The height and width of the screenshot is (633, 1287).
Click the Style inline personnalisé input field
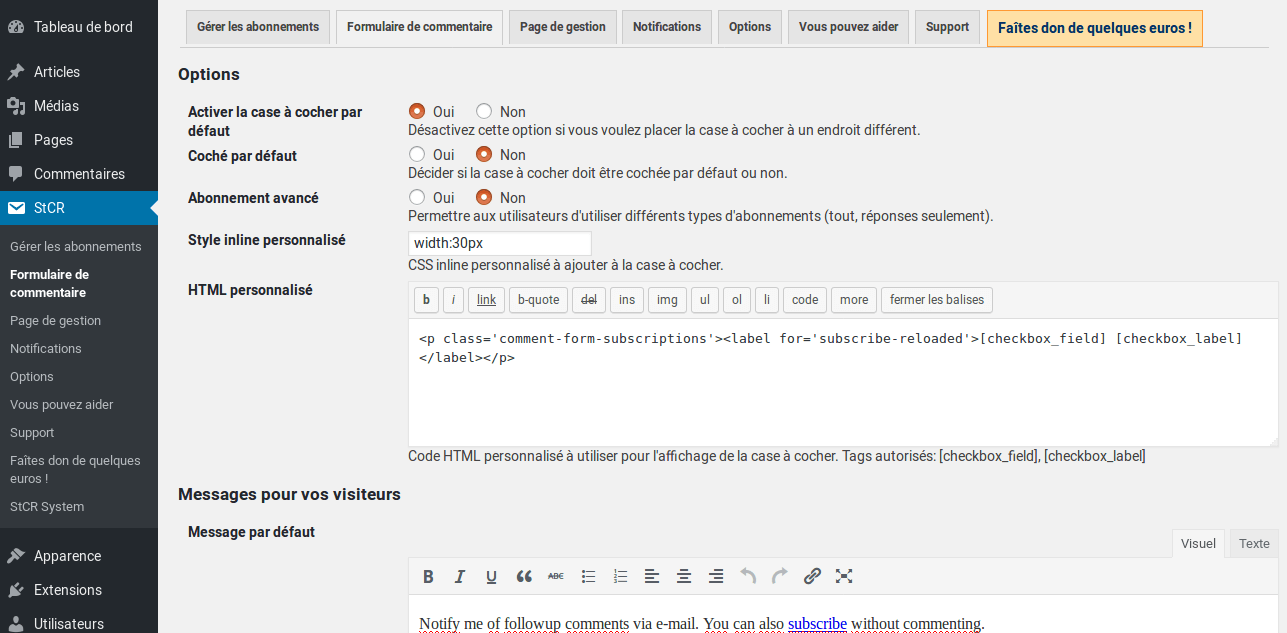point(499,242)
